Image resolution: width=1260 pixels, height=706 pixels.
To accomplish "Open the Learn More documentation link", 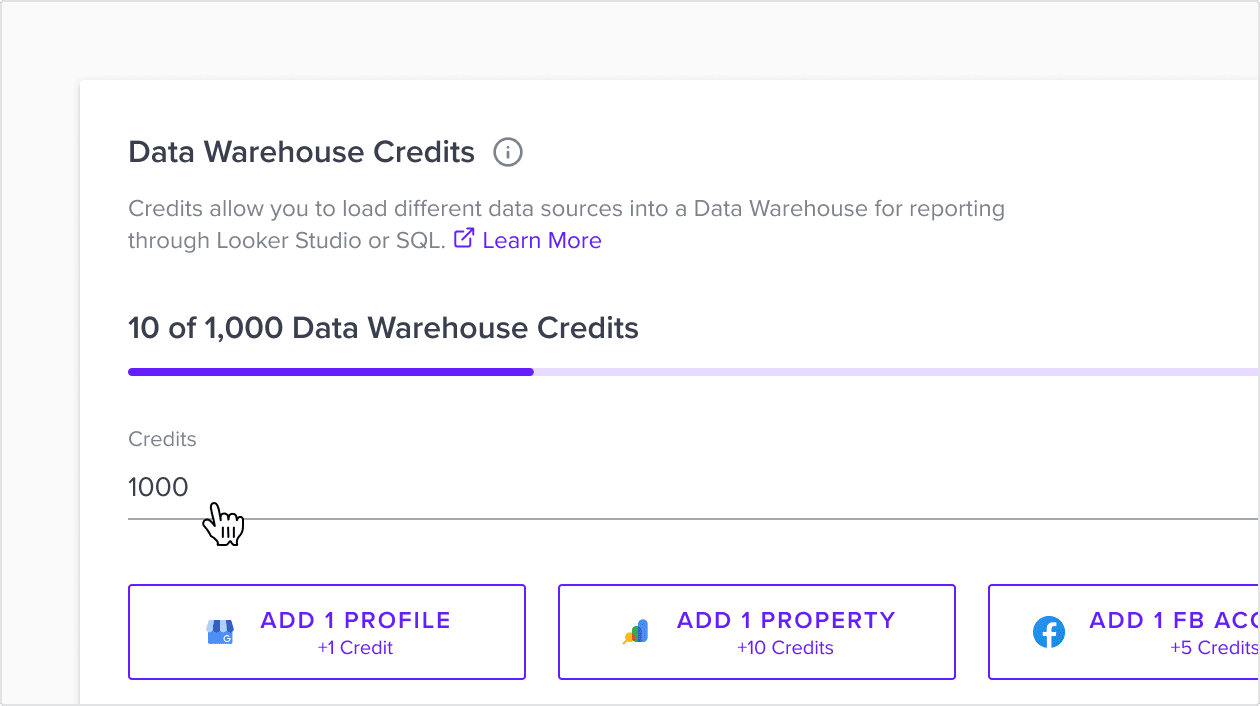I will point(541,240).
